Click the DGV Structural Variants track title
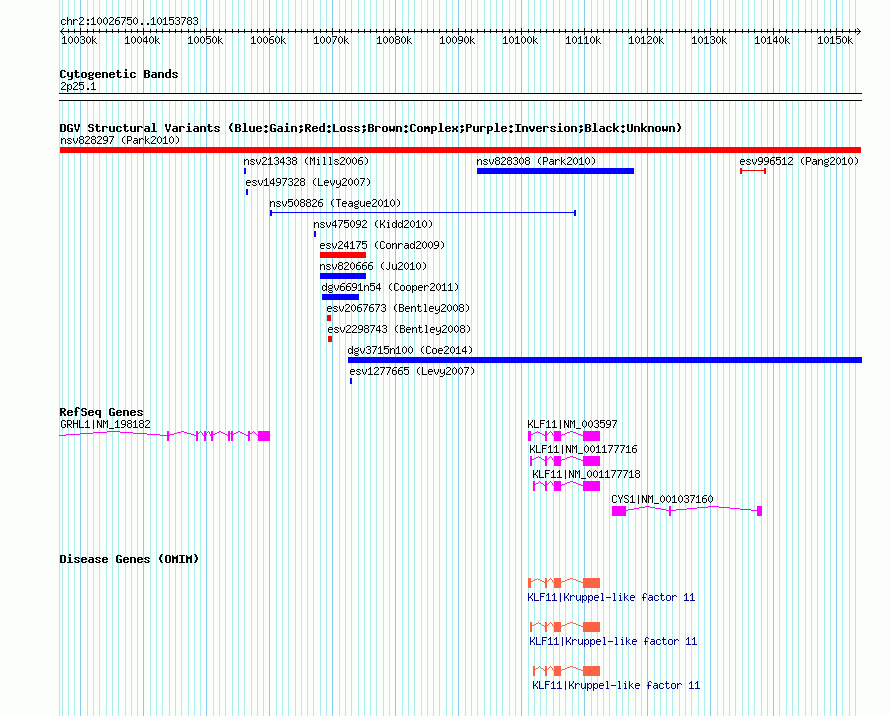 point(371,128)
